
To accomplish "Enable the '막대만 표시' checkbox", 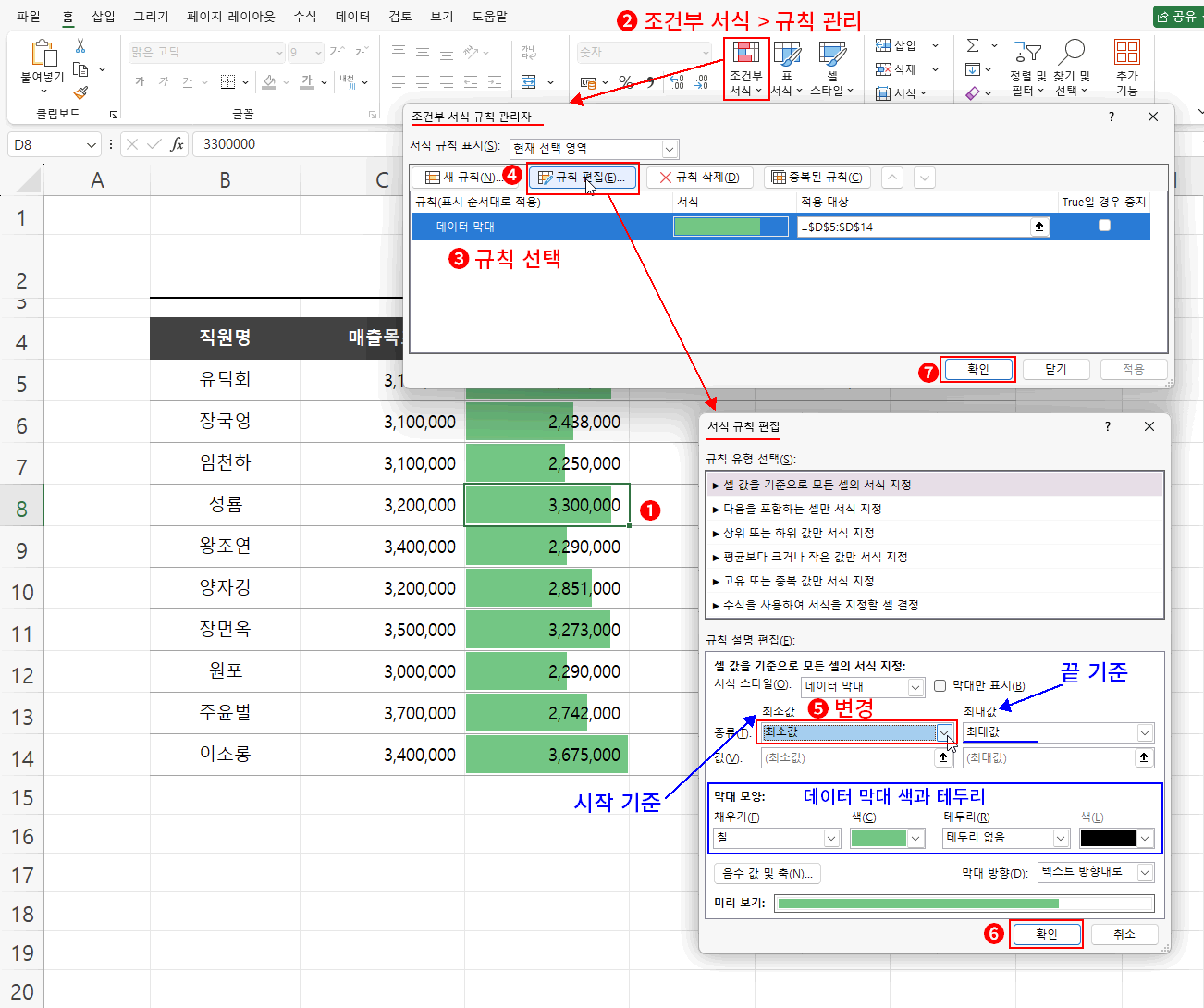I will click(940, 686).
